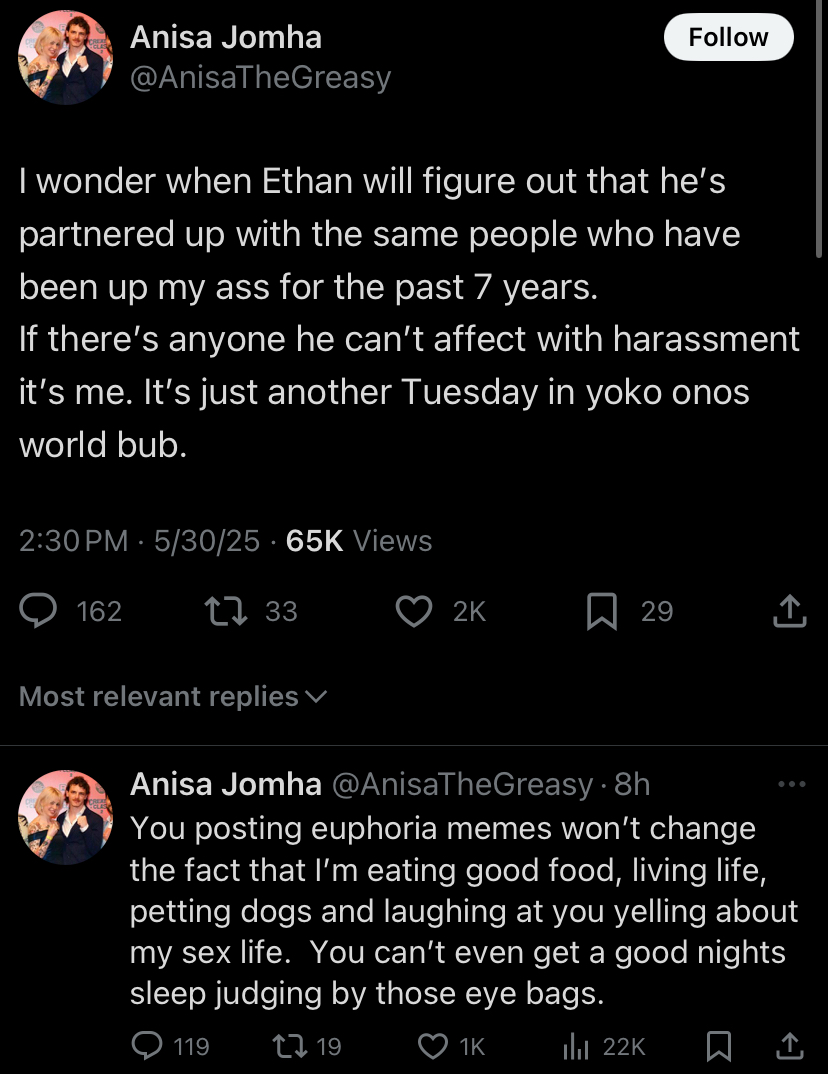Like the reply with 1K likes
The height and width of the screenshot is (1074, 828).
(x=433, y=1046)
